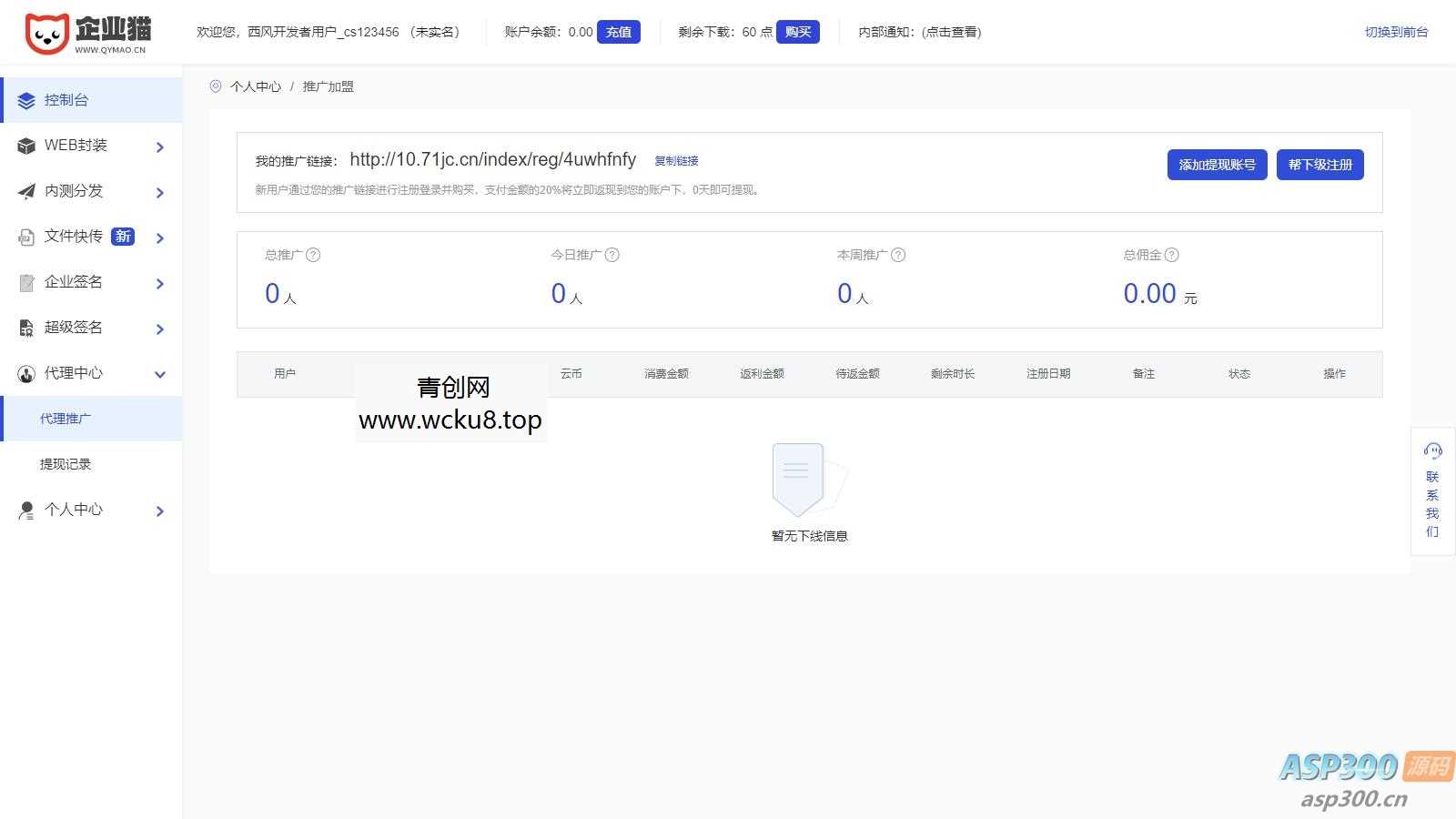Open the question mark next to 总佣金
Screen dimensions: 1456x819
(x=1174, y=255)
